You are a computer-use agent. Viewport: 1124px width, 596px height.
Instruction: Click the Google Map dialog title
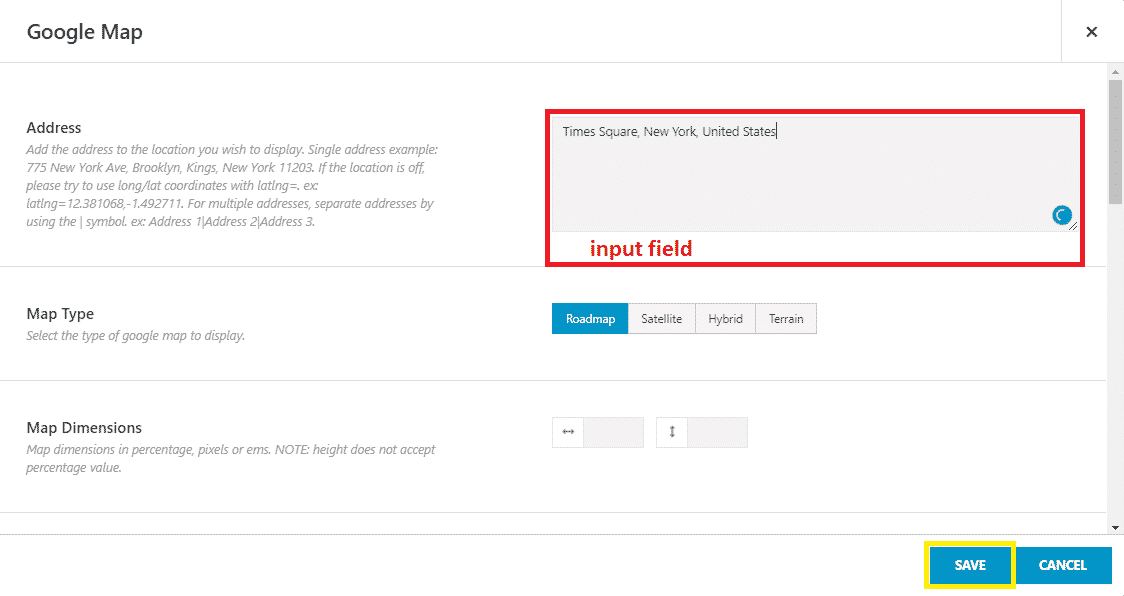point(85,32)
